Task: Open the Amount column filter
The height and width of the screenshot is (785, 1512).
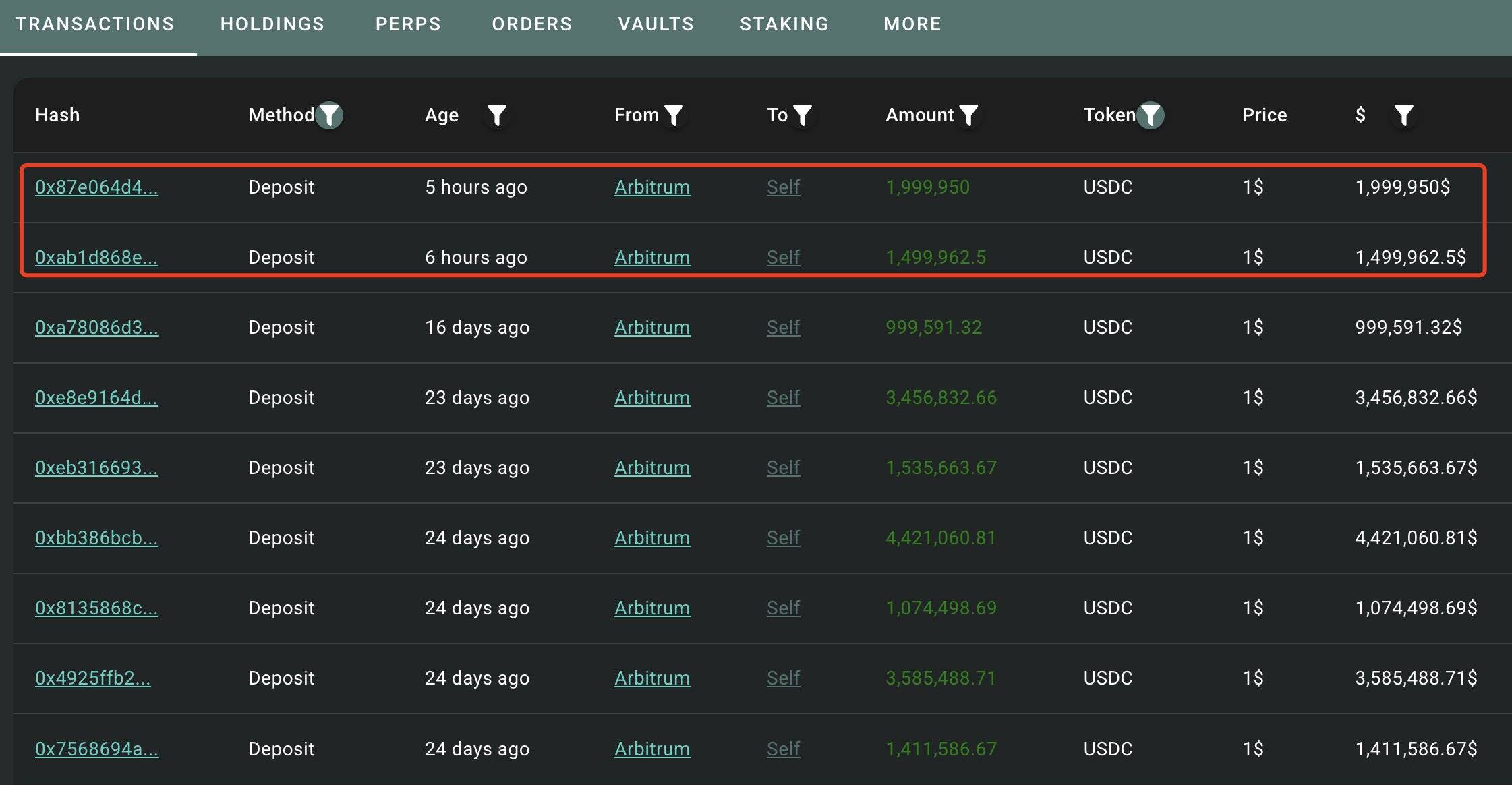Action: click(968, 115)
